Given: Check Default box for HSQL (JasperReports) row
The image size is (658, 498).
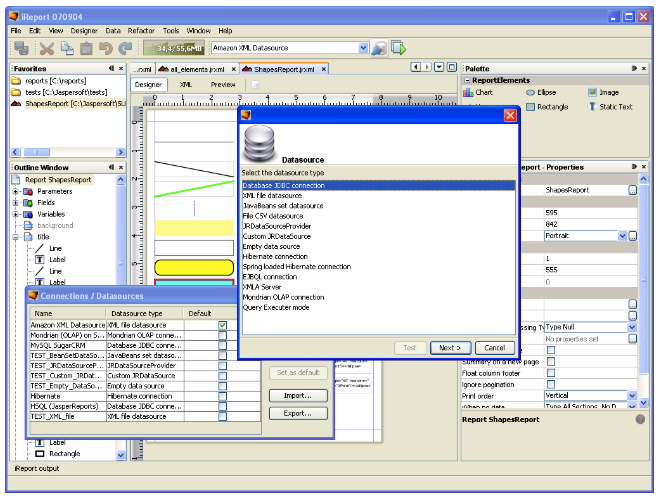Looking at the screenshot, I should click(x=222, y=406).
